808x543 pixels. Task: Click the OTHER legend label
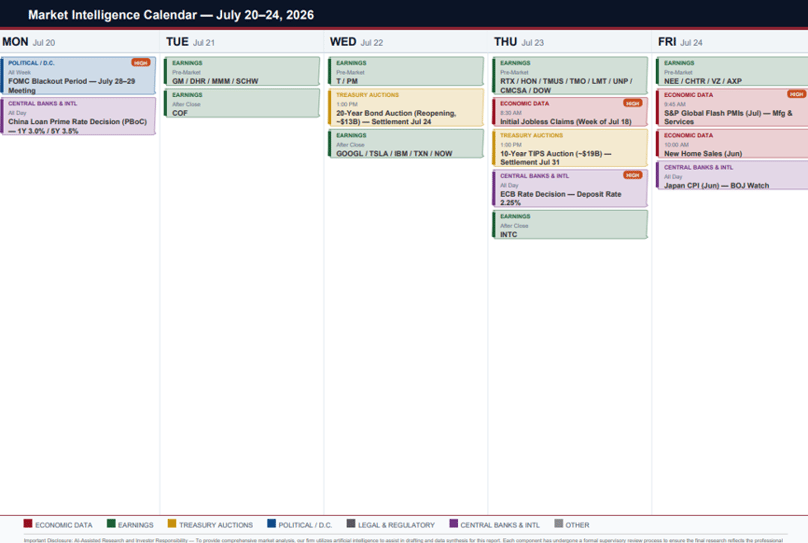tap(577, 525)
